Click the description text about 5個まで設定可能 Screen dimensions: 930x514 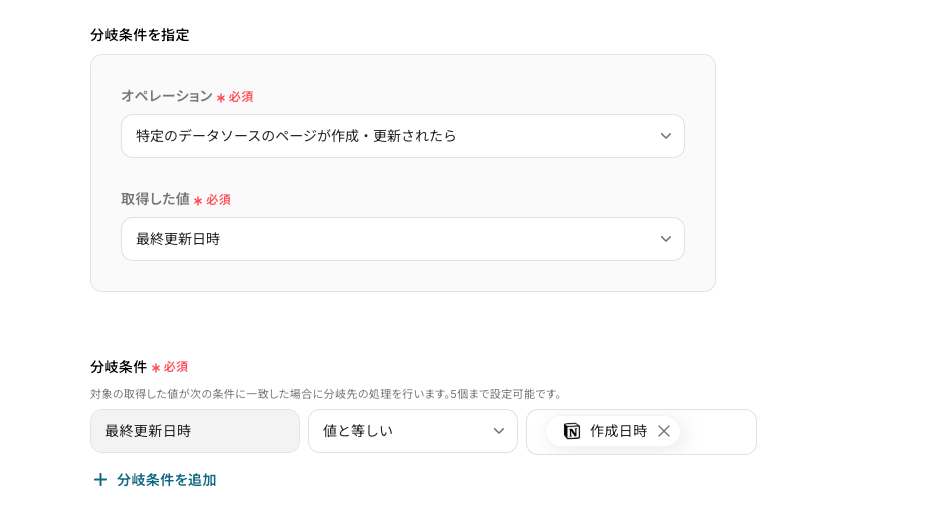[x=326, y=394]
